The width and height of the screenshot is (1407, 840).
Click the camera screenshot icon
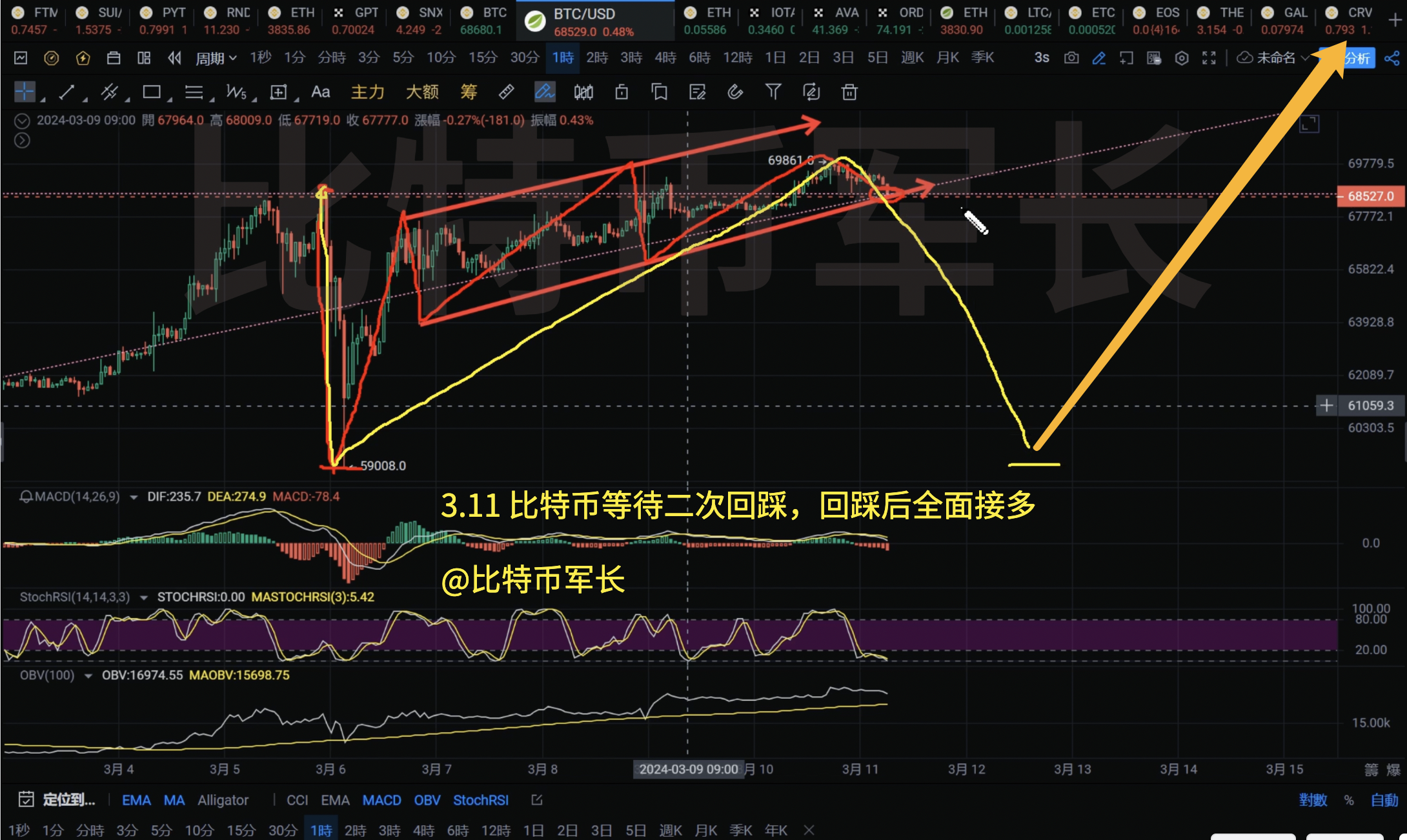1071,58
